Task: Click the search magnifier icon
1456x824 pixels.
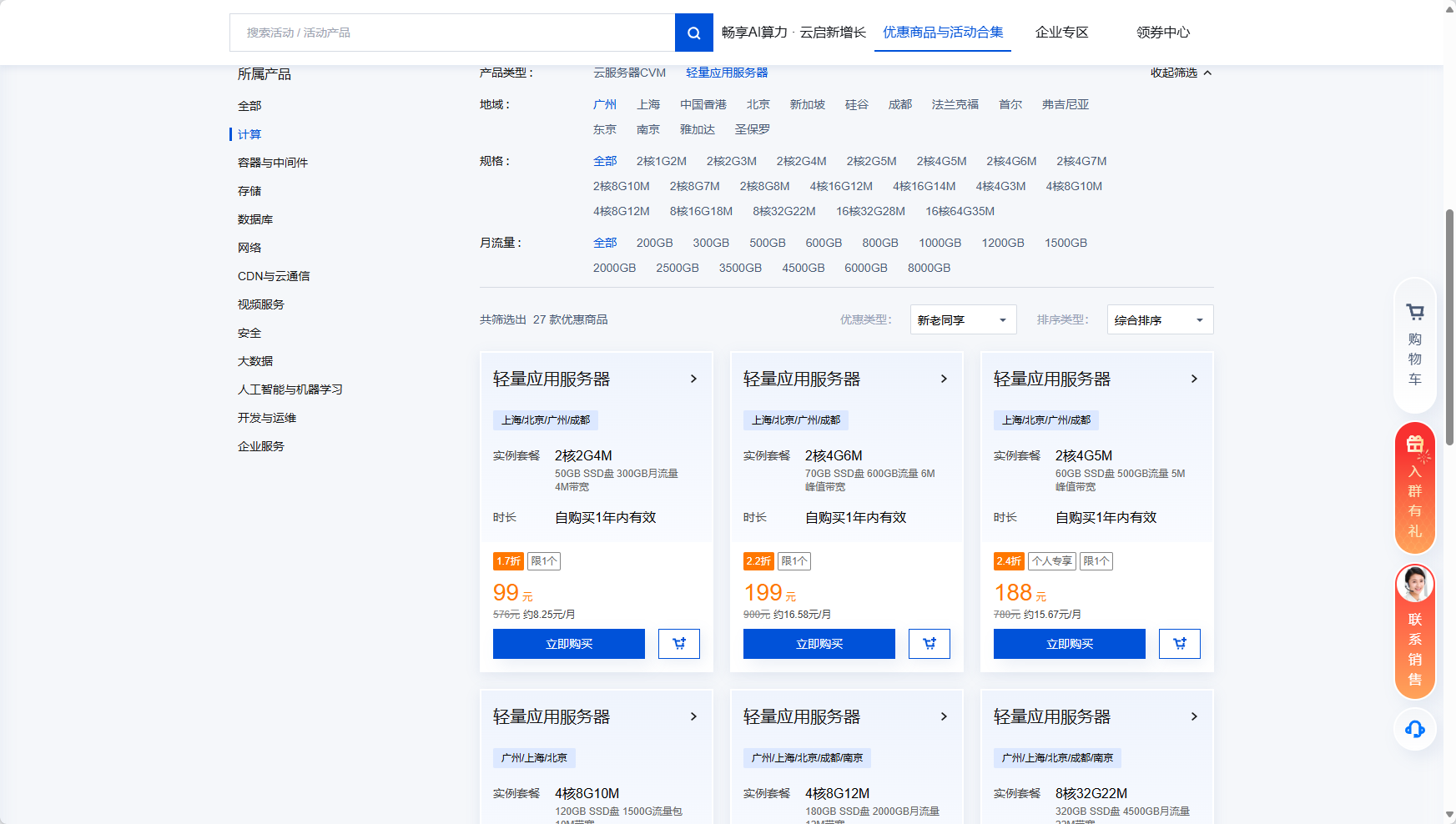Action: (693, 33)
